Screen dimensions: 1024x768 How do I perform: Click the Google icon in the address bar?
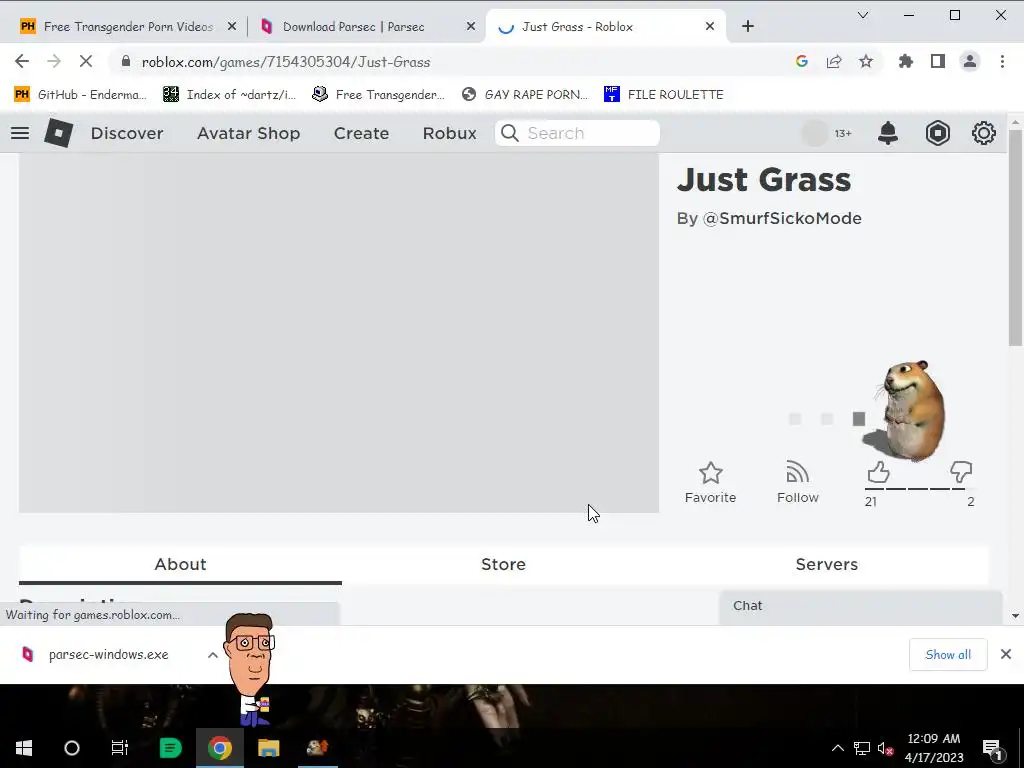[802, 61]
